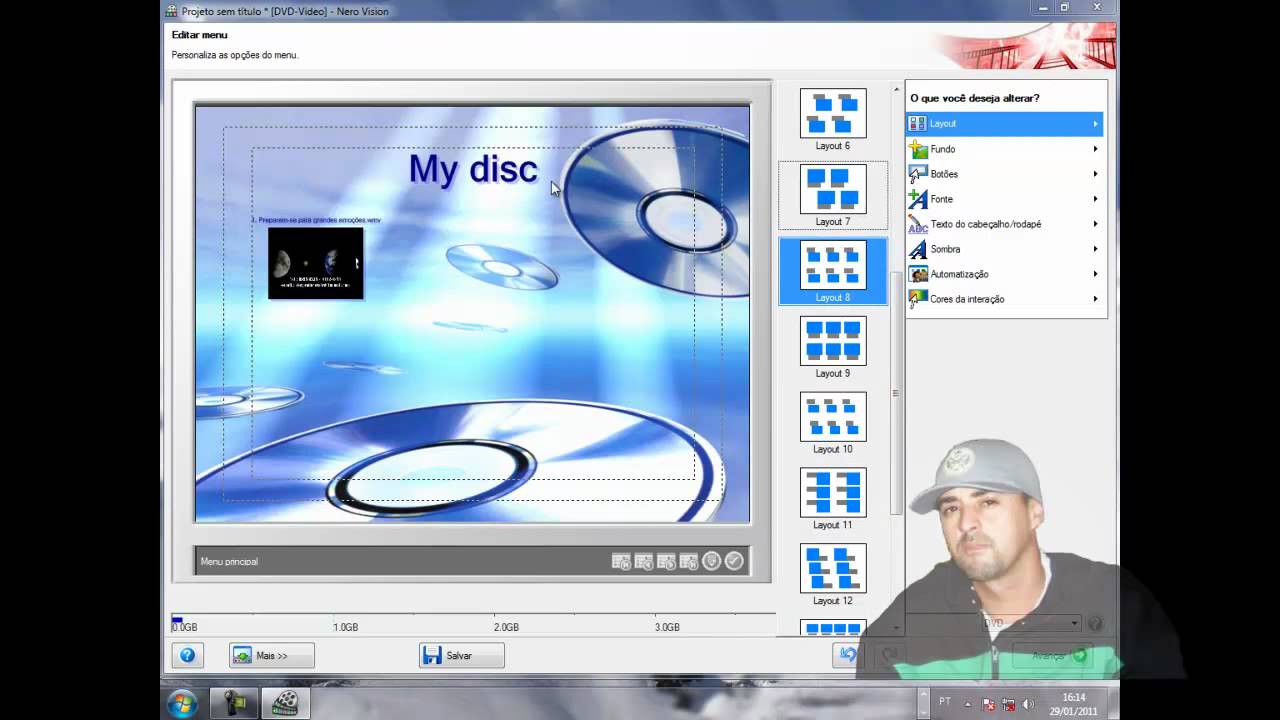Click the undo arrow button
Image resolution: width=1280 pixels, height=720 pixels.
tap(848, 655)
